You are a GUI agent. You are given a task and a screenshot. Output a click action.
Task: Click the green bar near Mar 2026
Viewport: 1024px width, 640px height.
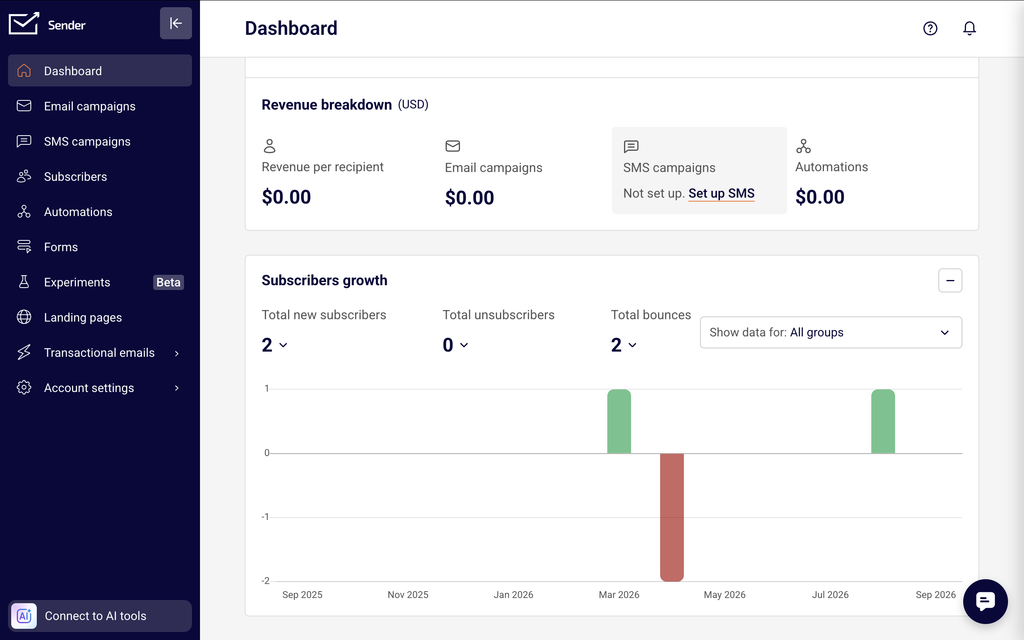pyautogui.click(x=619, y=421)
